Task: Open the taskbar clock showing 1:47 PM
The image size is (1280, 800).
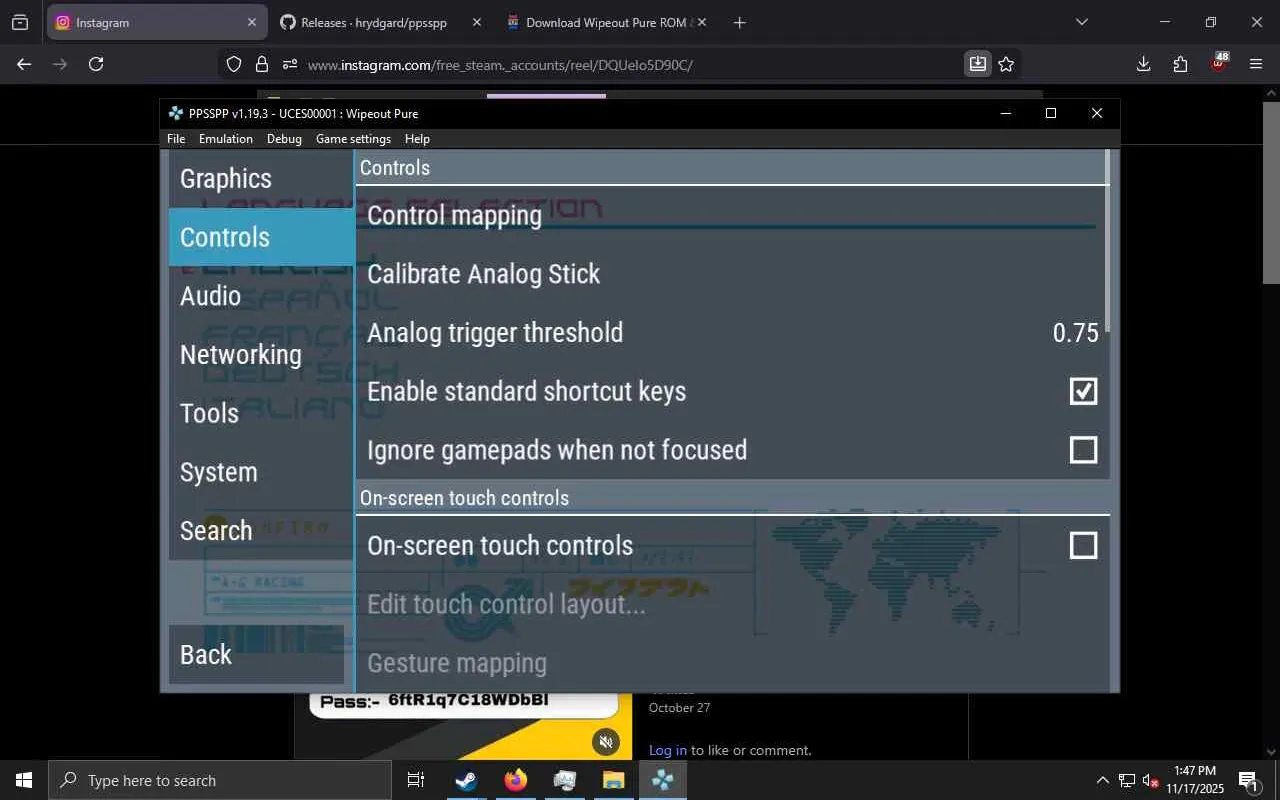Action: click(x=1195, y=780)
